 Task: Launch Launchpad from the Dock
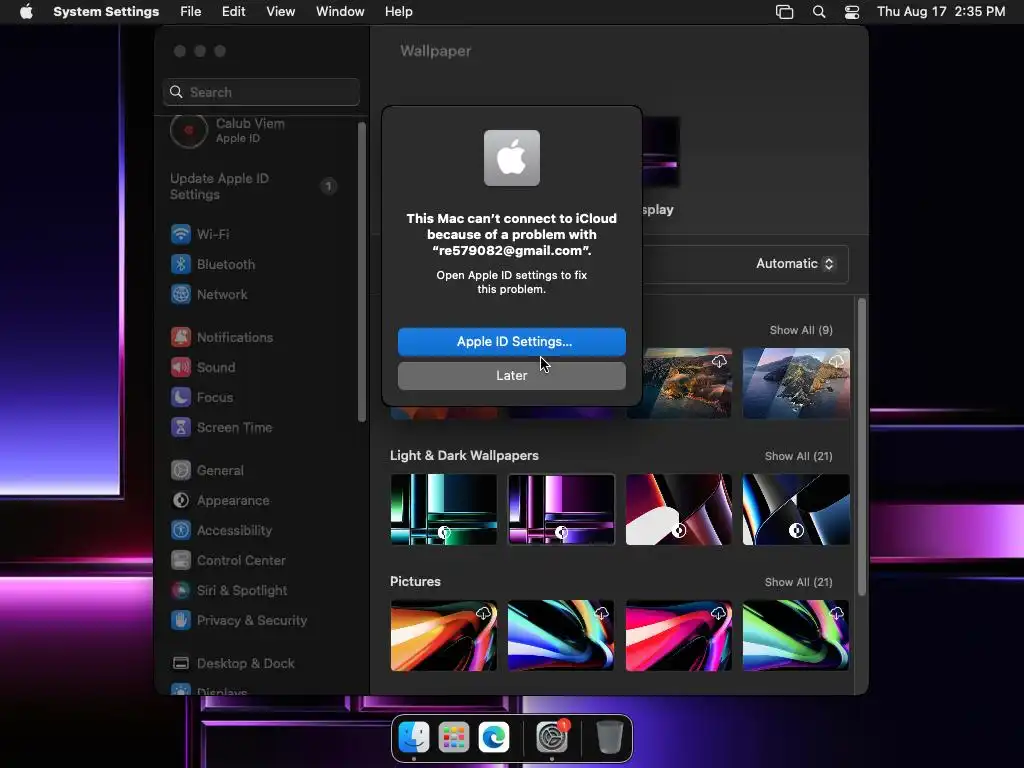[x=454, y=737]
